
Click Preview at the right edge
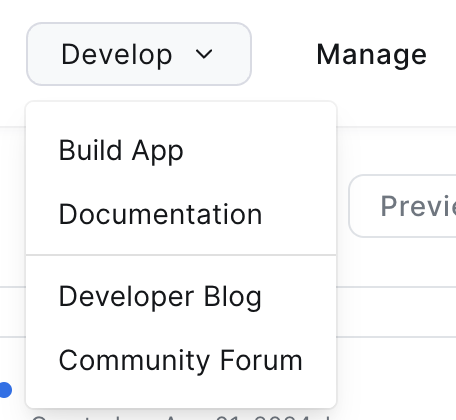point(402,206)
